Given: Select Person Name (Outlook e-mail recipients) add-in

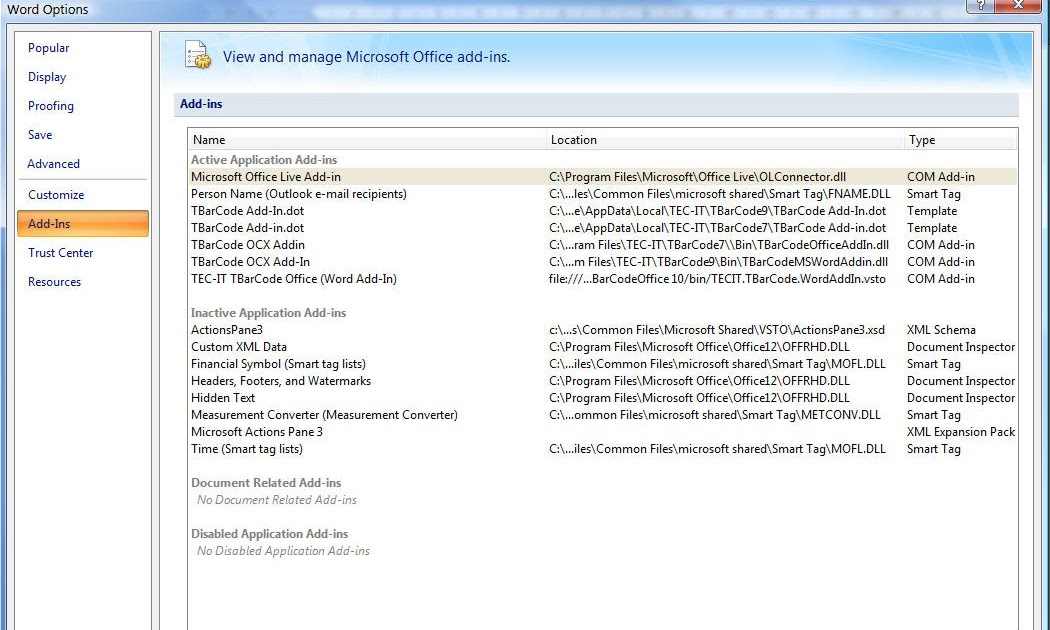Looking at the screenshot, I should tap(603, 194).
